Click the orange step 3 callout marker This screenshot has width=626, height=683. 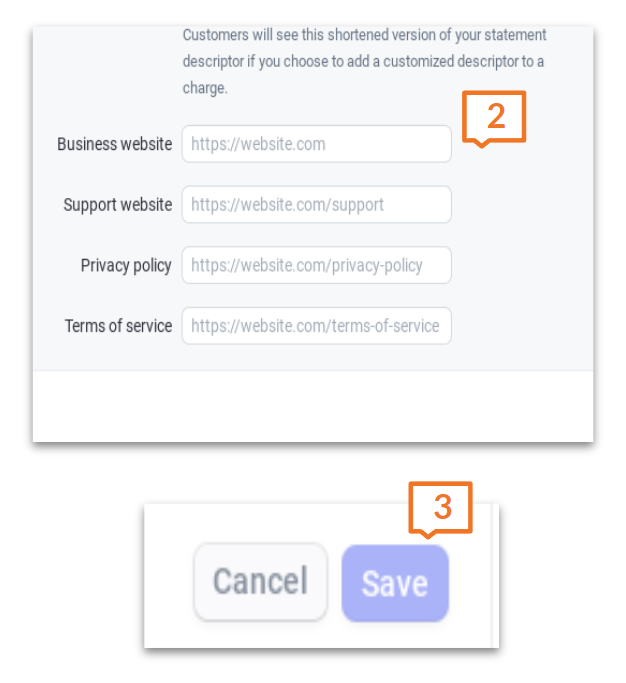pos(440,508)
